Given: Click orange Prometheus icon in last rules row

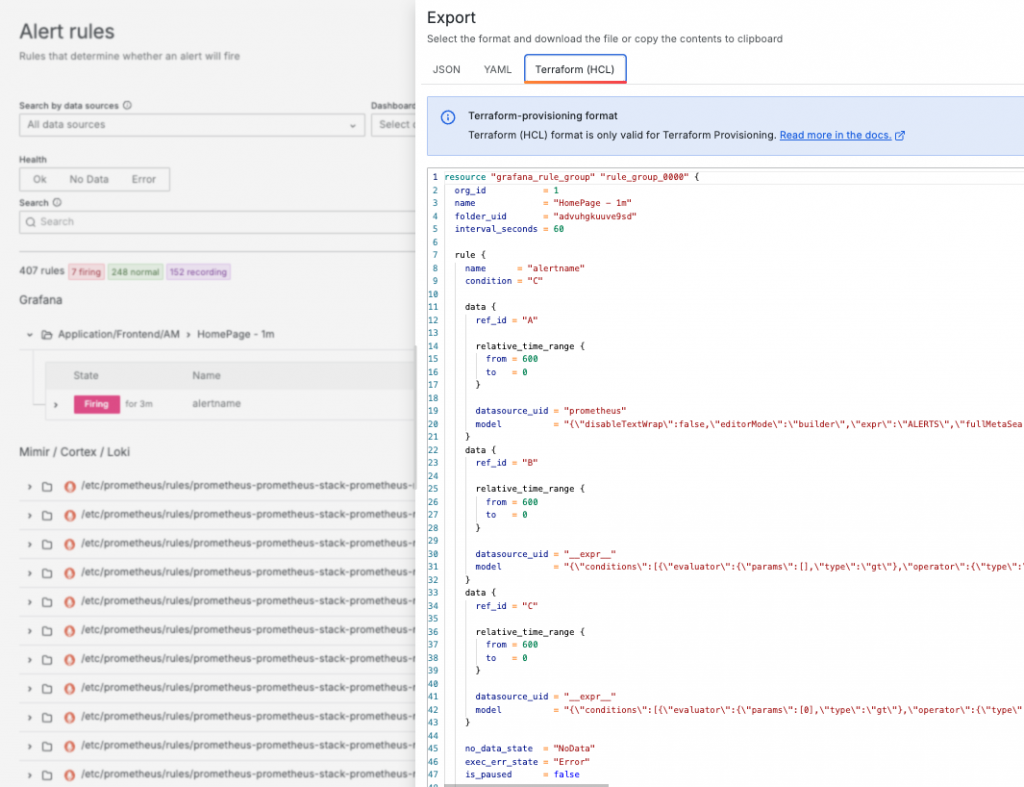Looking at the screenshot, I should 69,775.
